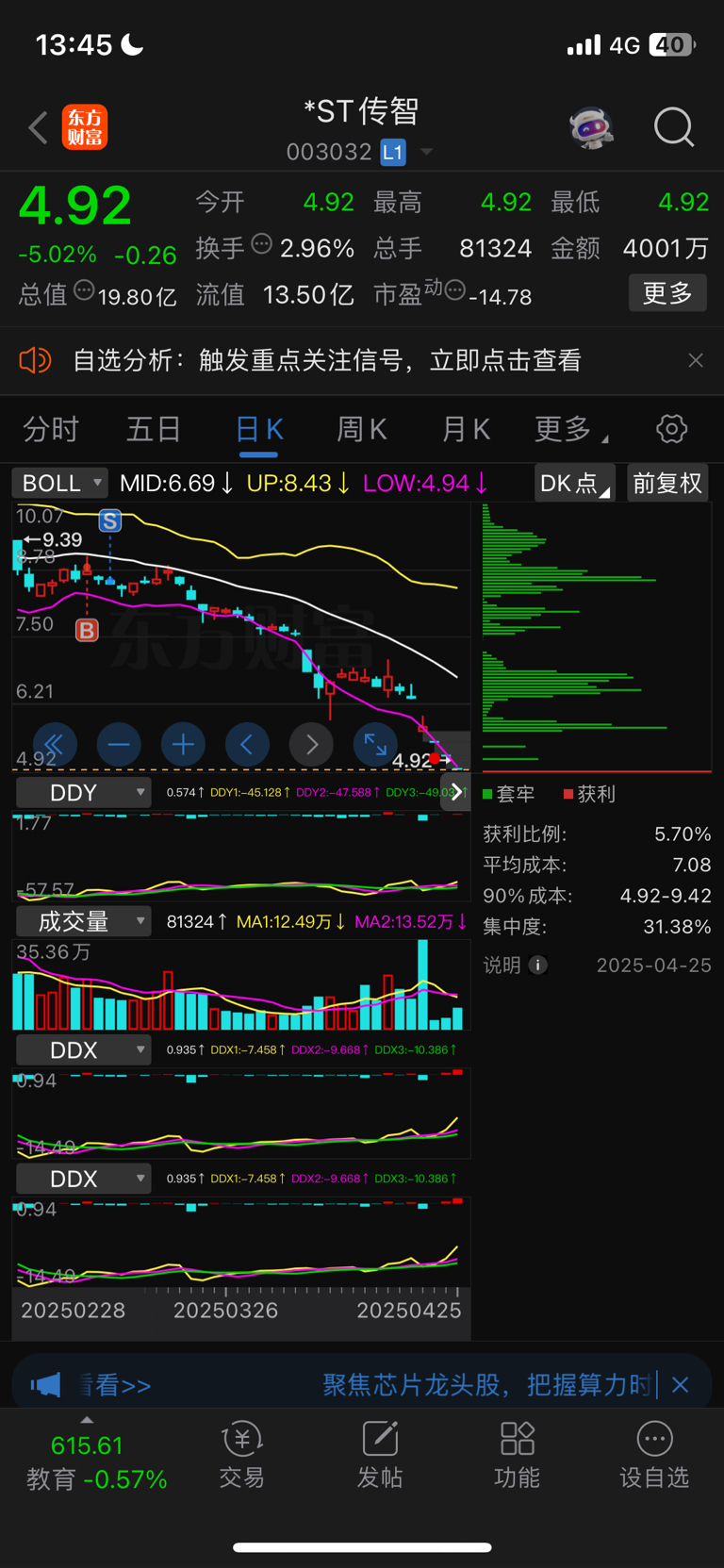This screenshot has height=1568, width=724.
Task: Tap the 获利比例 5.70% value
Action: point(683,834)
